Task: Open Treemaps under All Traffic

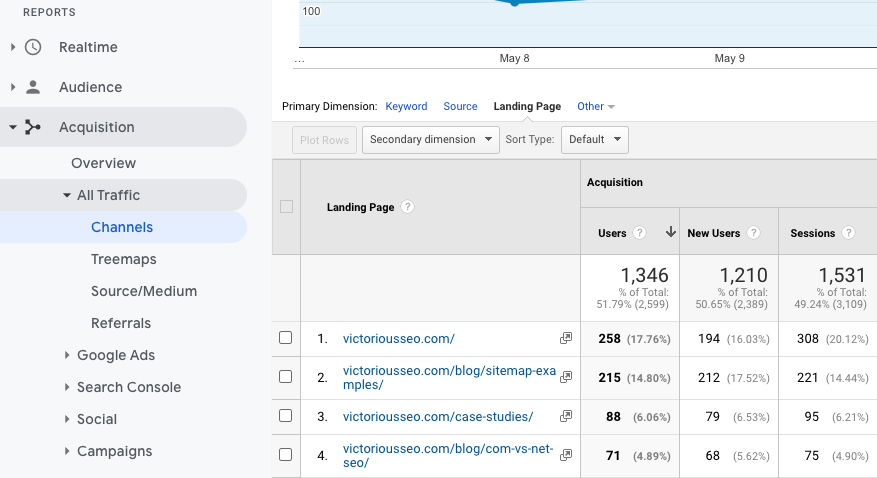Action: [123, 259]
